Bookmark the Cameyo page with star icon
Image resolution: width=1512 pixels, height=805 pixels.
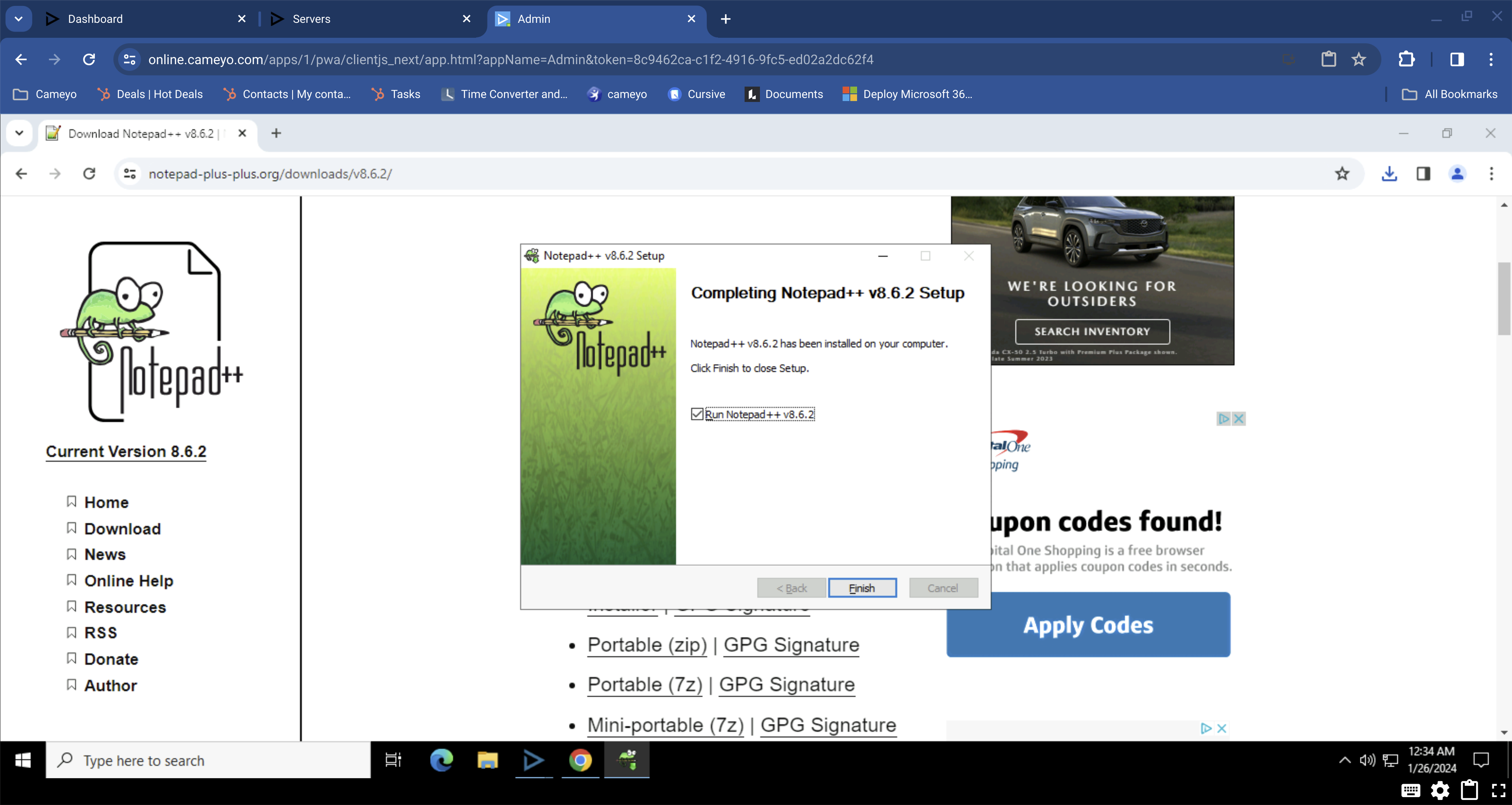(1359, 59)
